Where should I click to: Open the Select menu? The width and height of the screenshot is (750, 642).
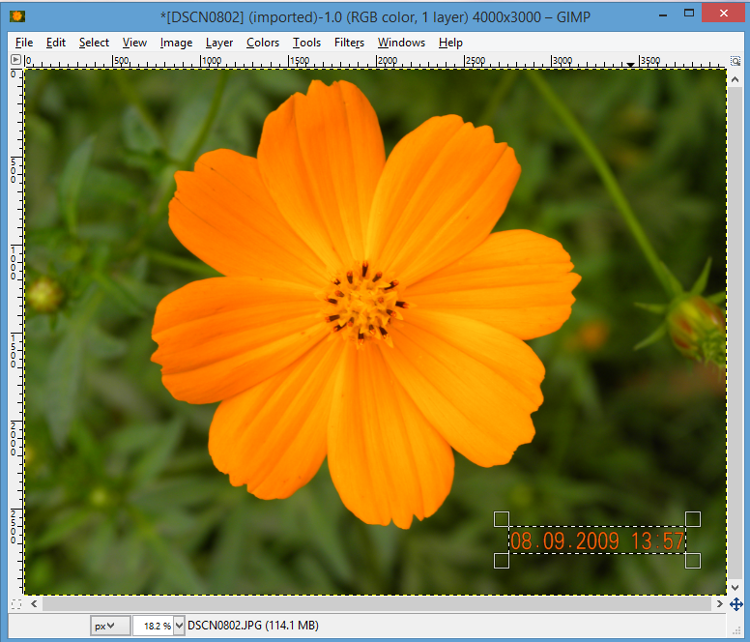pos(94,43)
